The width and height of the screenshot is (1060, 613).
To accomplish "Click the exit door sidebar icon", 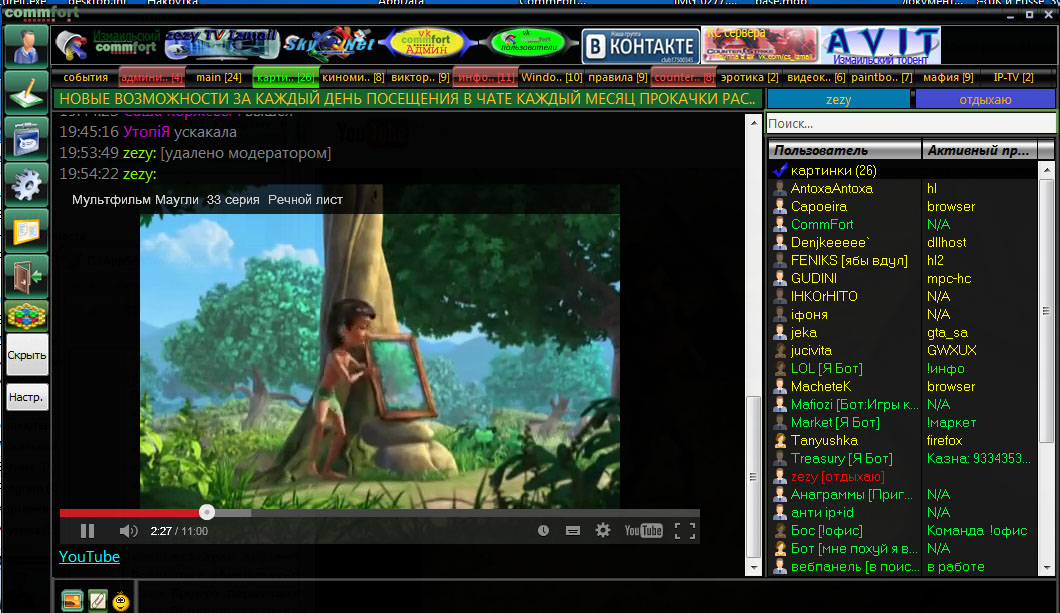I will [x=26, y=276].
